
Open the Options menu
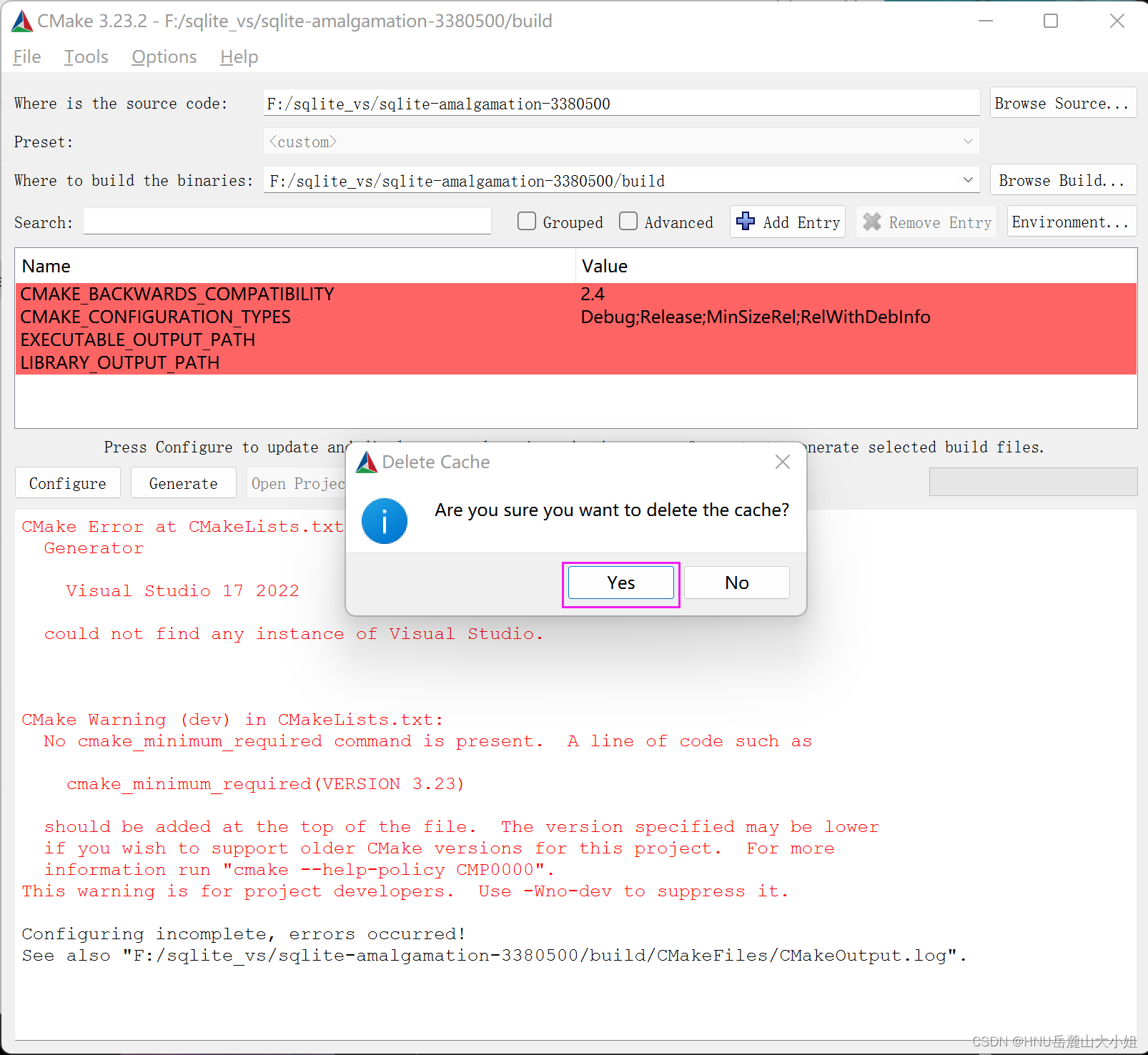(164, 57)
